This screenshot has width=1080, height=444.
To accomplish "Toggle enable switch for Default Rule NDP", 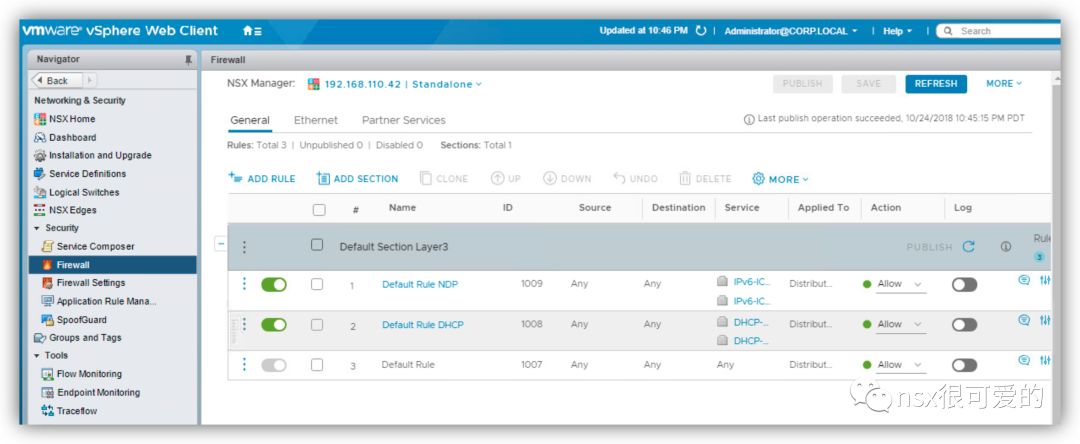I will pyautogui.click(x=273, y=284).
